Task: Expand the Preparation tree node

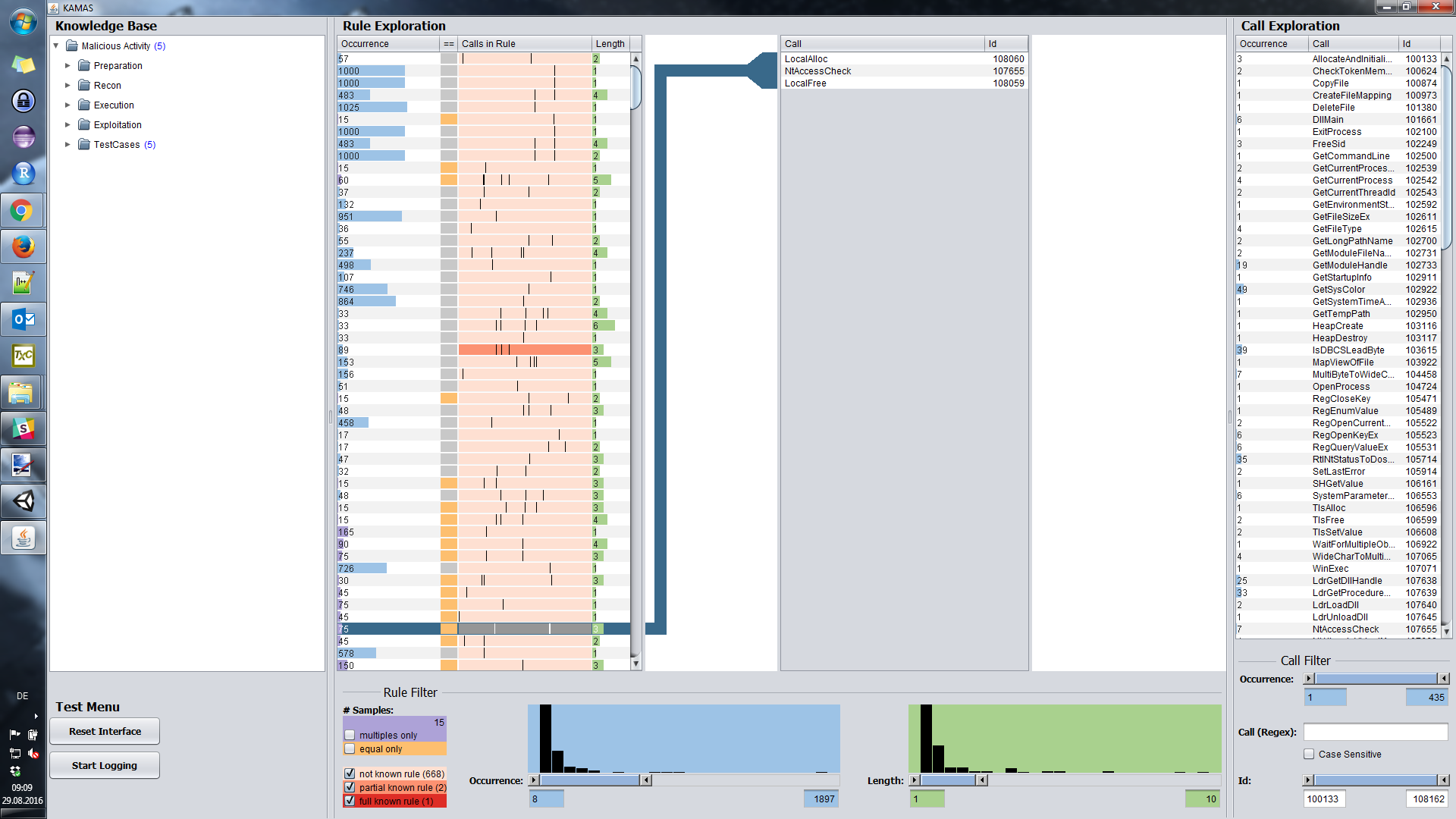Action: click(67, 66)
